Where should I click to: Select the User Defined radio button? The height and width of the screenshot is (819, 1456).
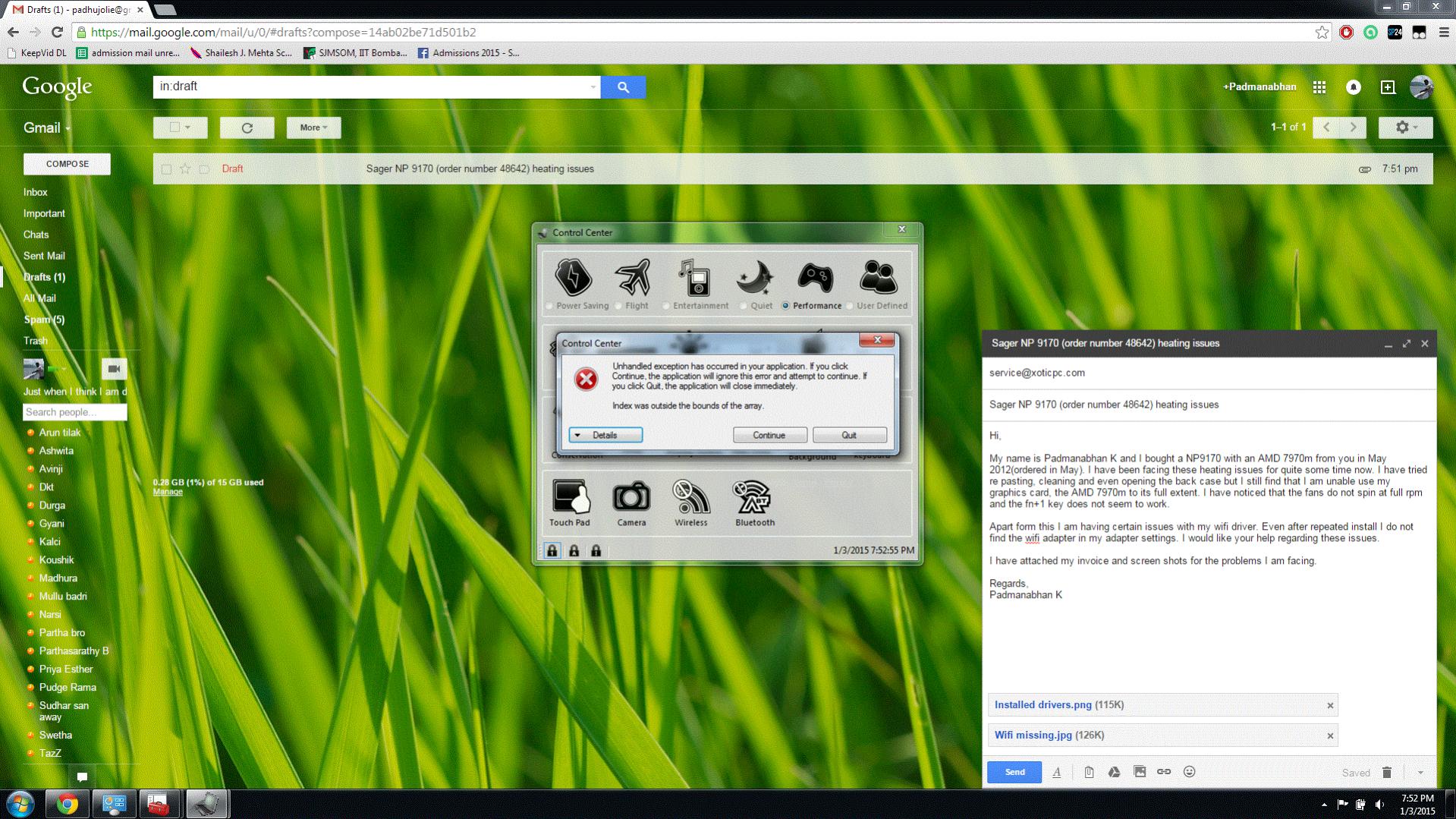click(x=849, y=306)
